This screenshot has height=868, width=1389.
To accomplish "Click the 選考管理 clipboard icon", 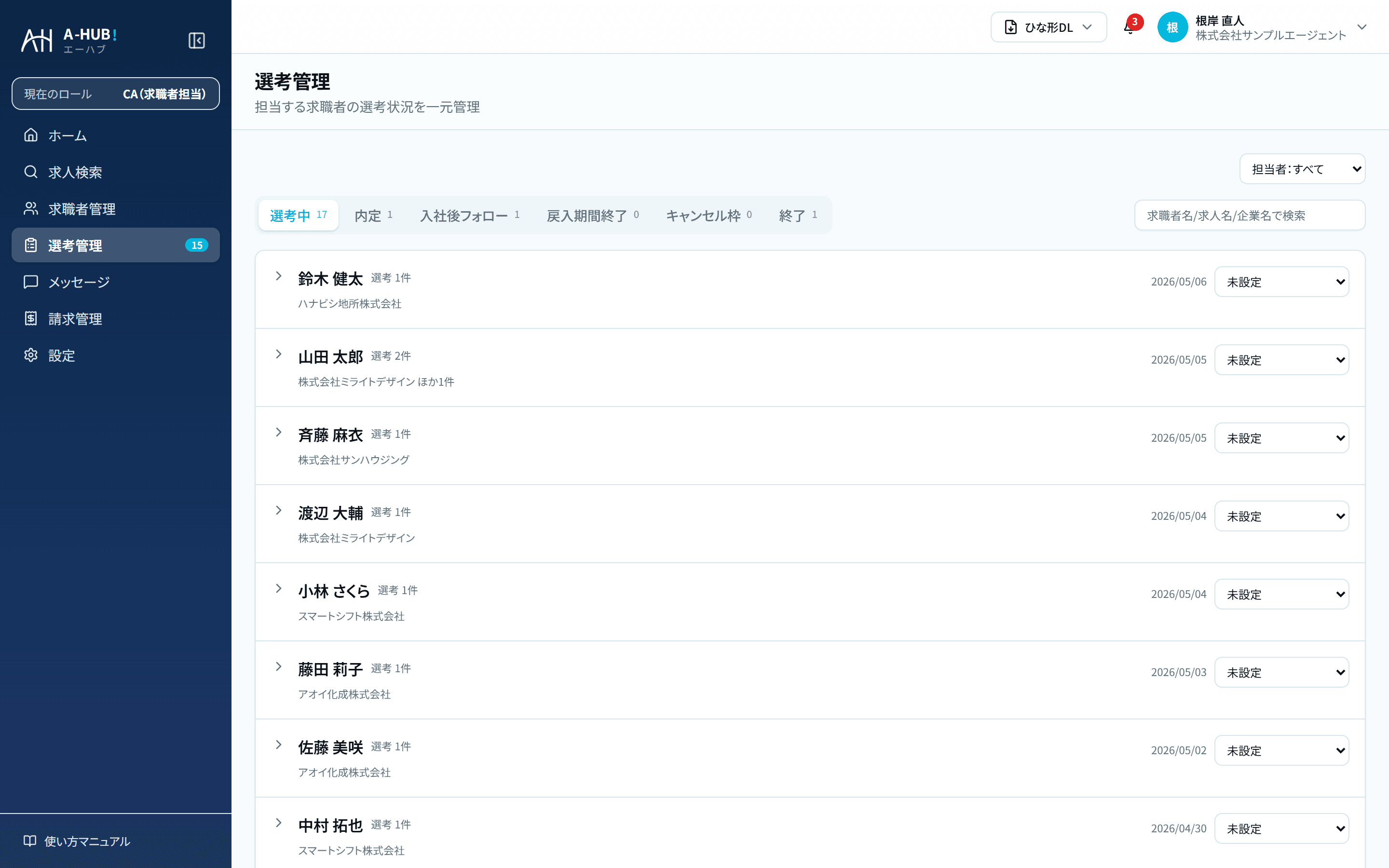I will pyautogui.click(x=31, y=245).
